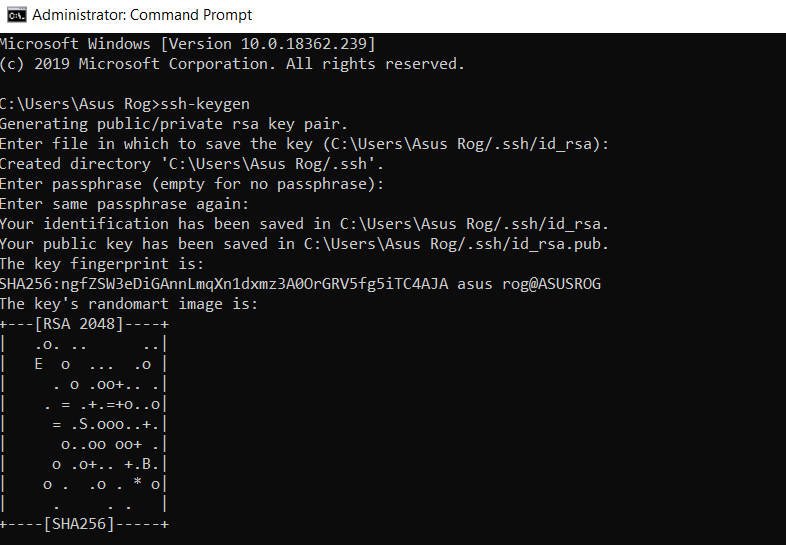Click the asus rog@ASUSROG key comment

click(529, 284)
